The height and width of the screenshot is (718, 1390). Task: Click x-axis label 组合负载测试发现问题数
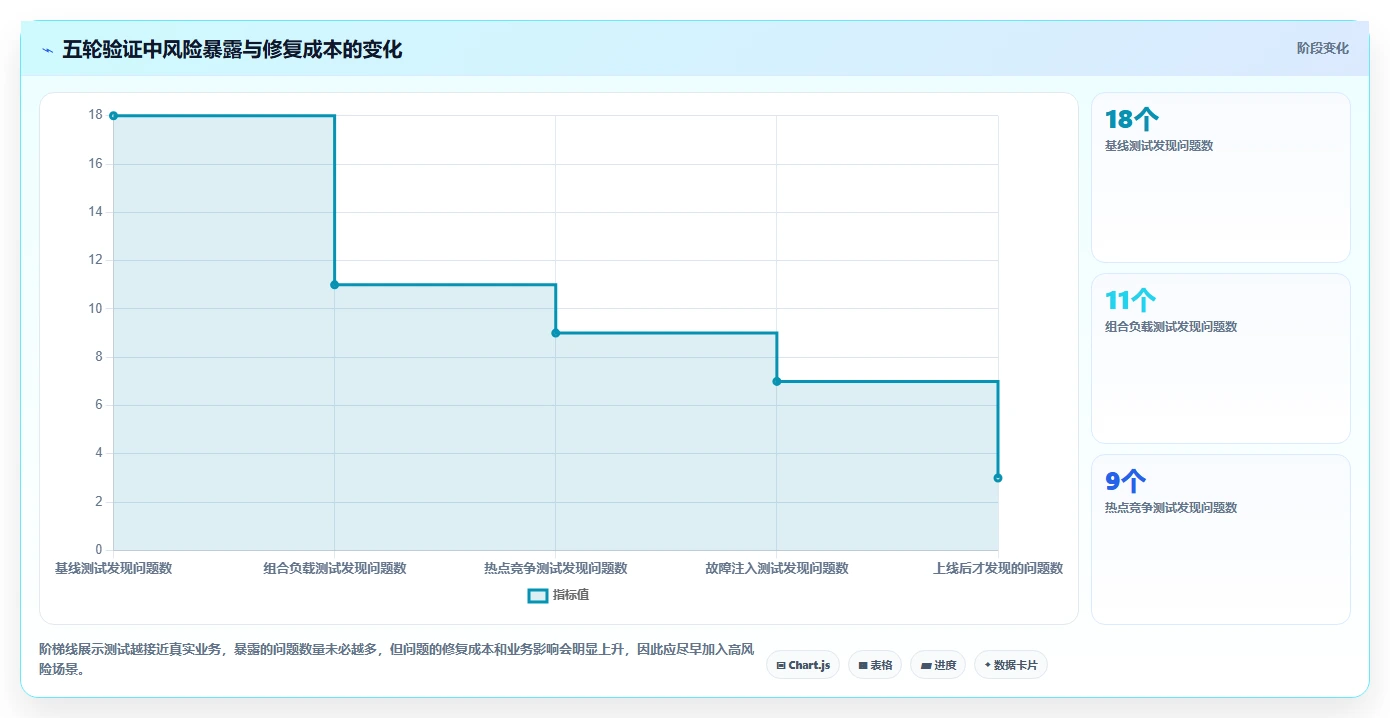(335, 568)
